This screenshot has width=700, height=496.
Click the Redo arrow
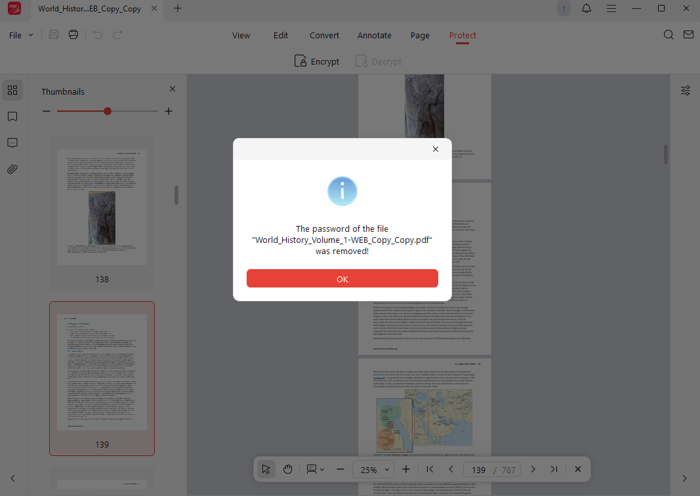pyautogui.click(x=117, y=35)
